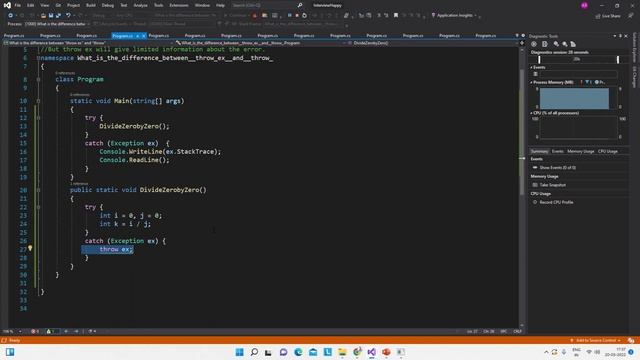The image size is (640, 360).
Task: Open the Widgets icon on taskbar left
Action: 10,352
